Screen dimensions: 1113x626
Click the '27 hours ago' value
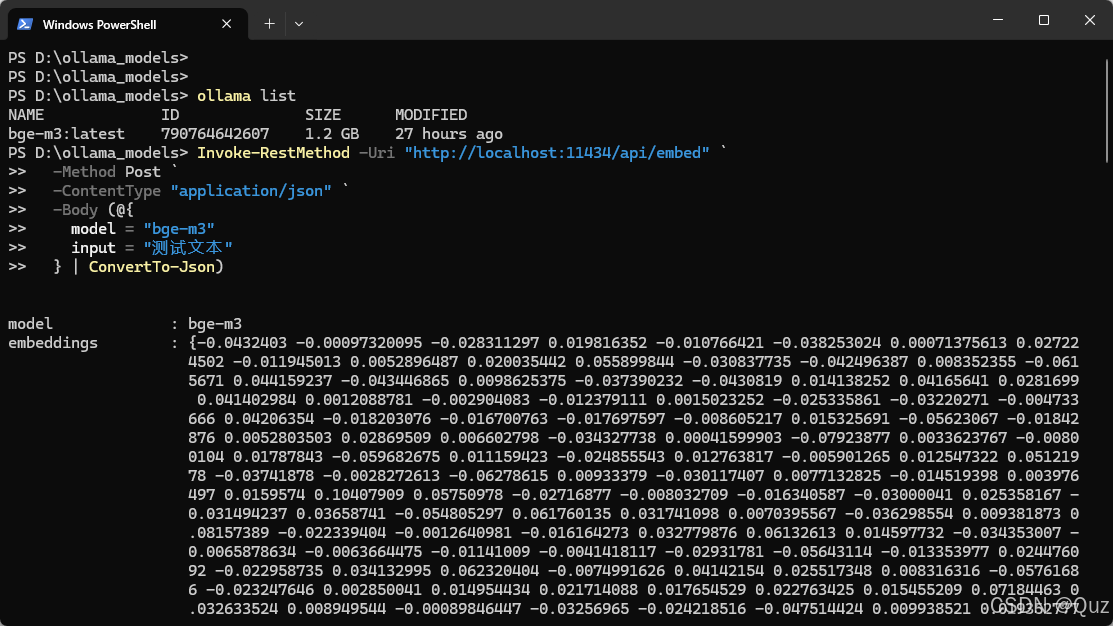coord(449,134)
